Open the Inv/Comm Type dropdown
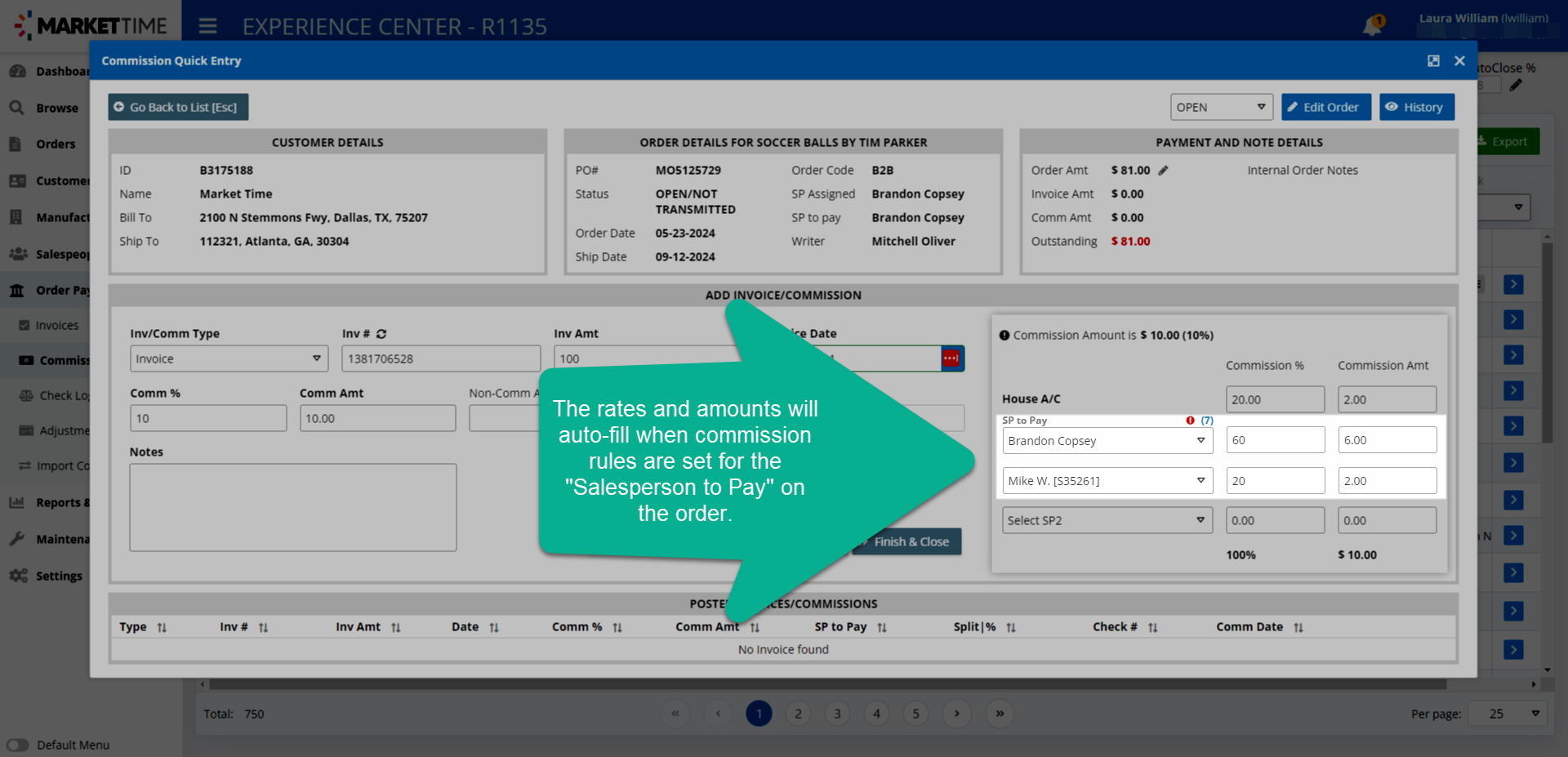1568x757 pixels. pos(229,358)
